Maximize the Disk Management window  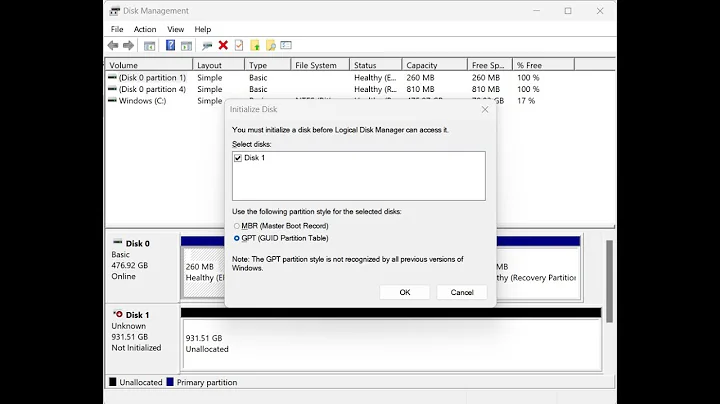pyautogui.click(x=568, y=11)
